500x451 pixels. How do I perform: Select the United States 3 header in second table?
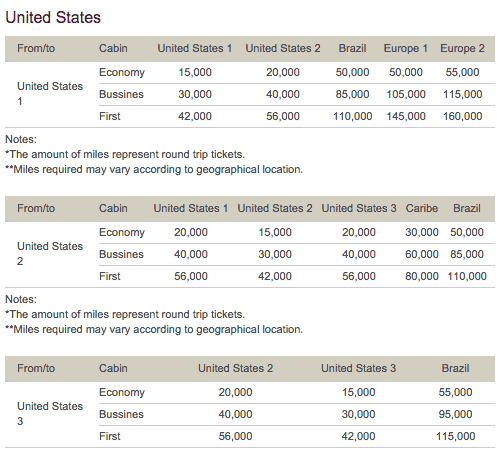click(x=359, y=208)
